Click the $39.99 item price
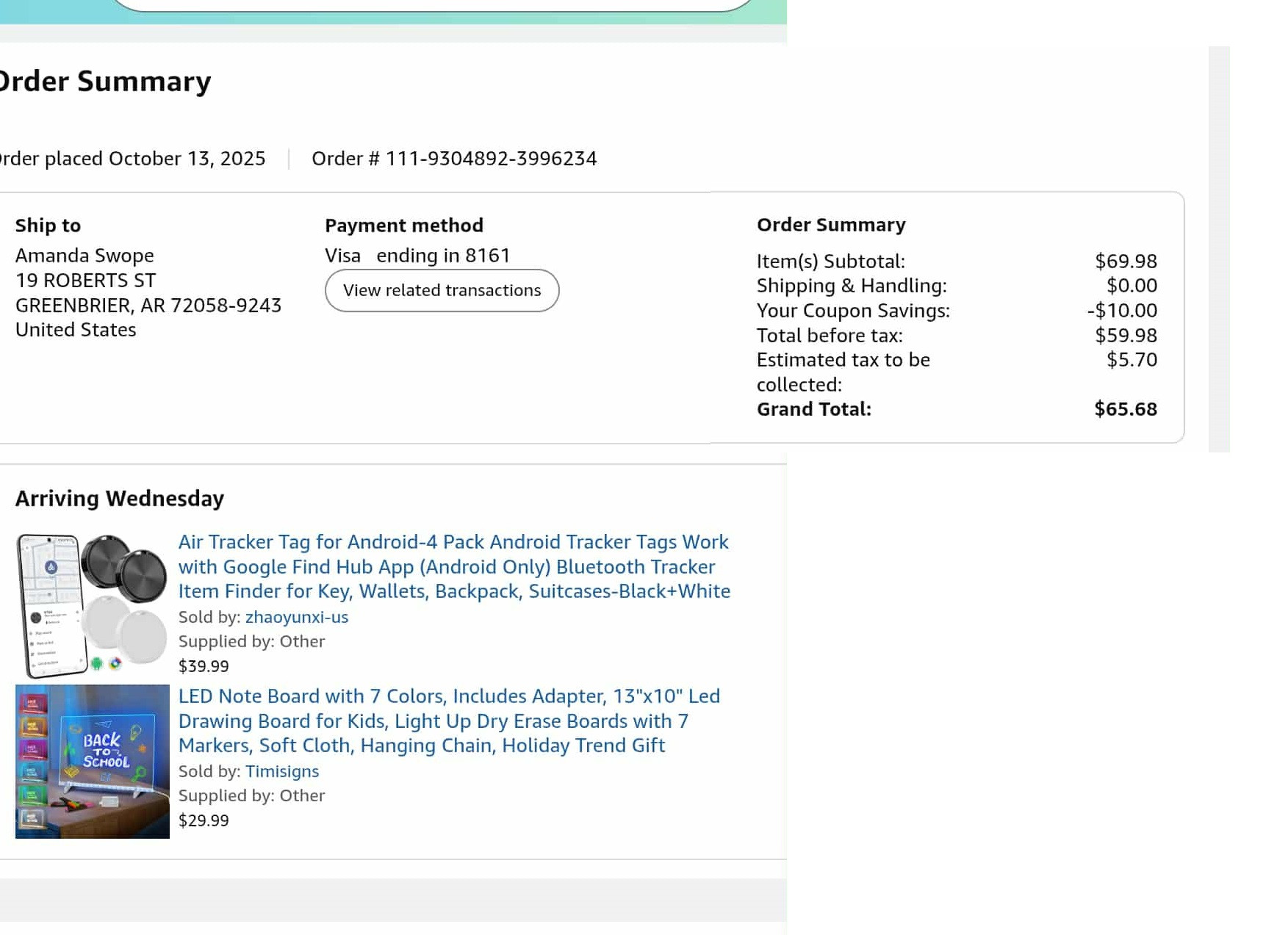1288x935 pixels. point(204,666)
